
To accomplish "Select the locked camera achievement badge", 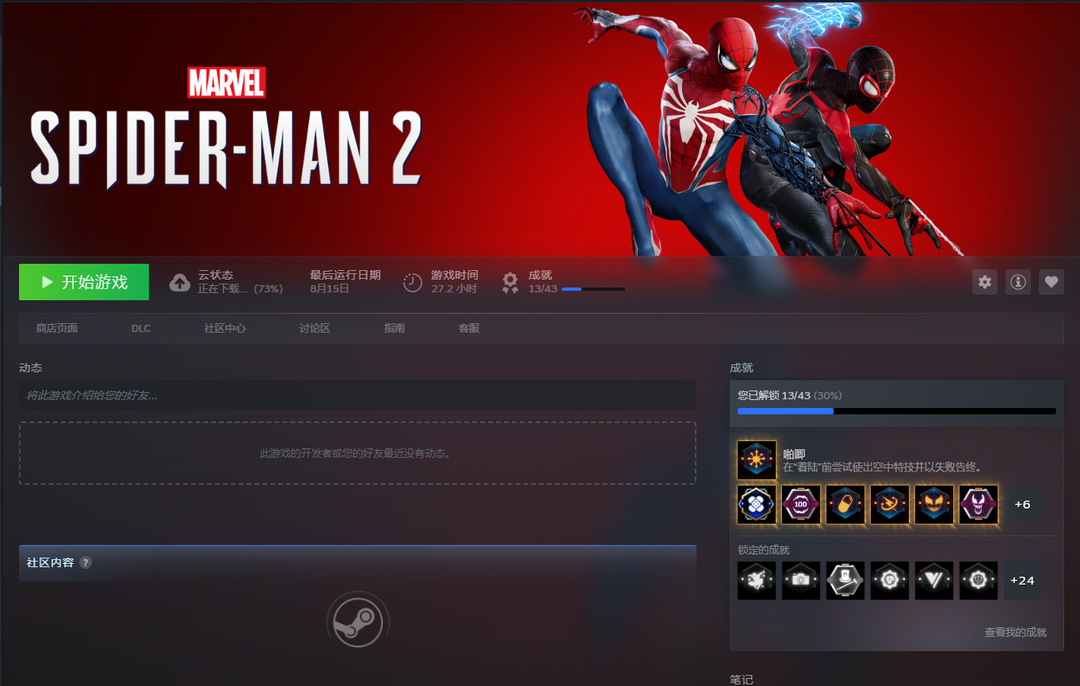I will point(800,581).
